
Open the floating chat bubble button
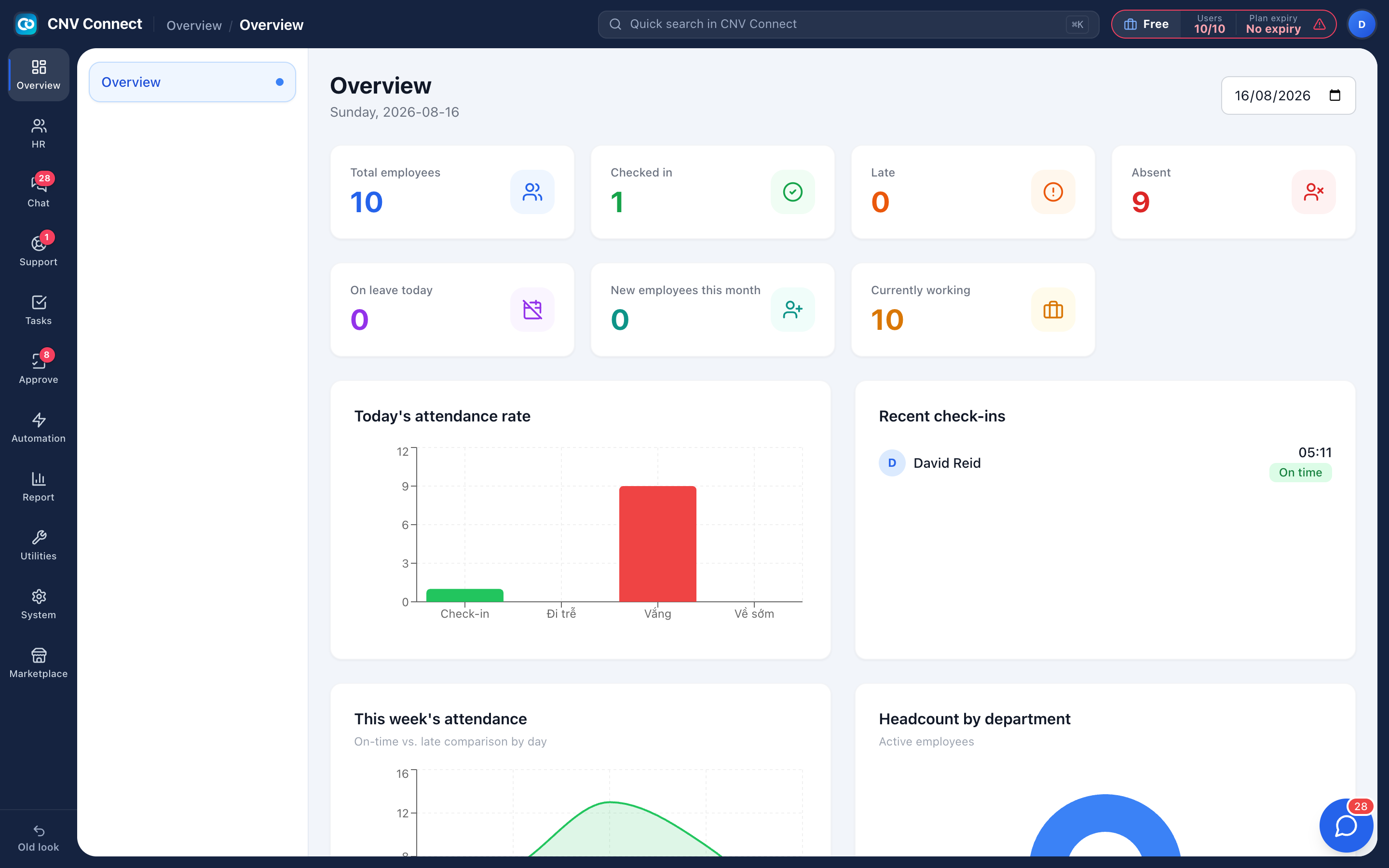[x=1346, y=826]
